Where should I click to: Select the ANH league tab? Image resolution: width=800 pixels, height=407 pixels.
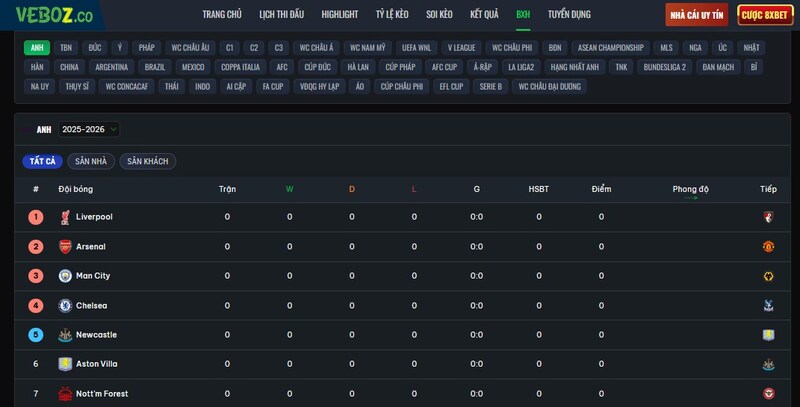coord(37,47)
